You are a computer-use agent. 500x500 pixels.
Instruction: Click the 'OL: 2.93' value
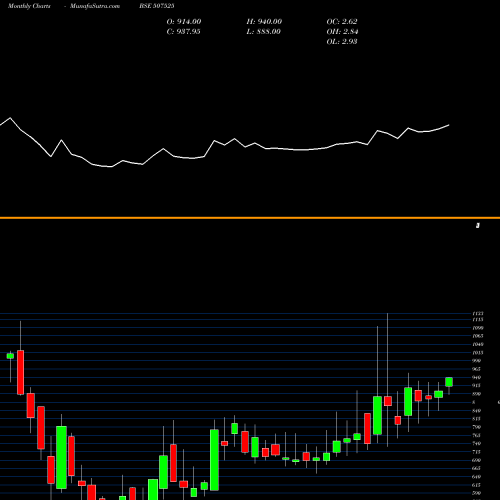pyautogui.click(x=342, y=42)
